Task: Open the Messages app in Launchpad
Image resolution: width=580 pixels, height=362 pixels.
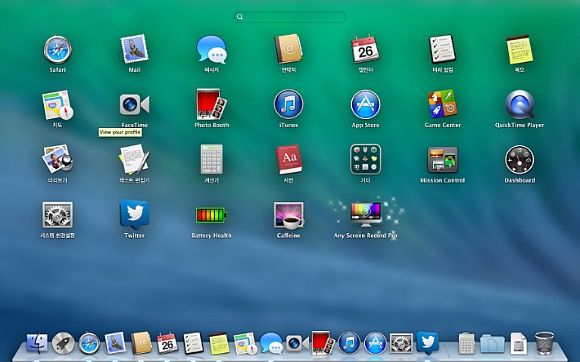Action: (x=211, y=50)
